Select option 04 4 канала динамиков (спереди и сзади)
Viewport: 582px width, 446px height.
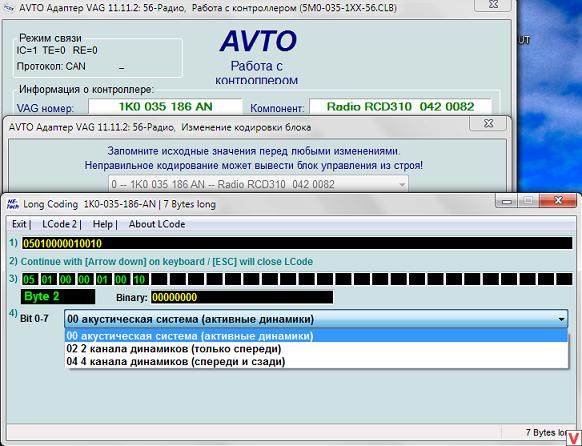[x=316, y=361]
